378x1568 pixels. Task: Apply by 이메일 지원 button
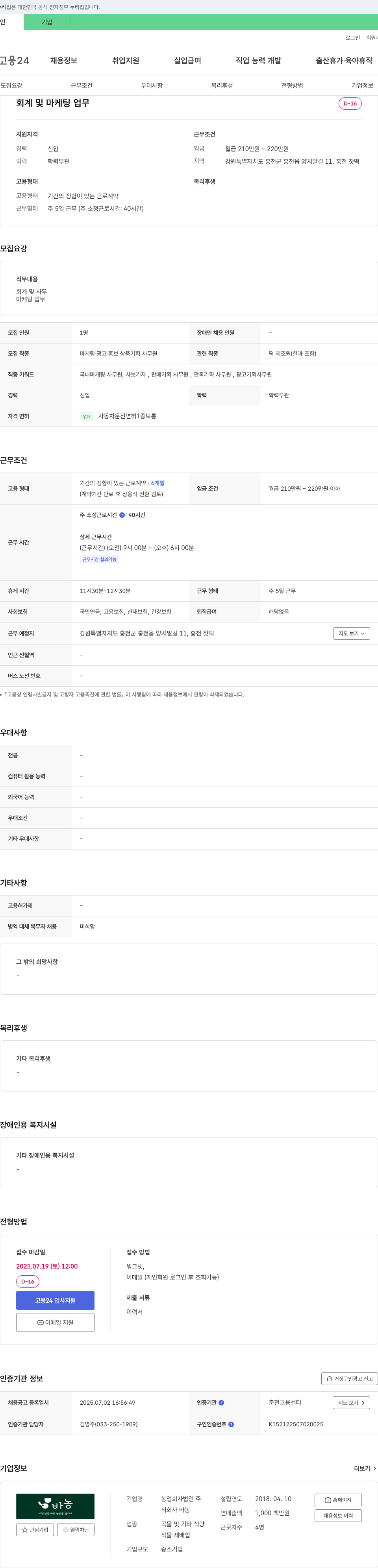pyautogui.click(x=56, y=1323)
